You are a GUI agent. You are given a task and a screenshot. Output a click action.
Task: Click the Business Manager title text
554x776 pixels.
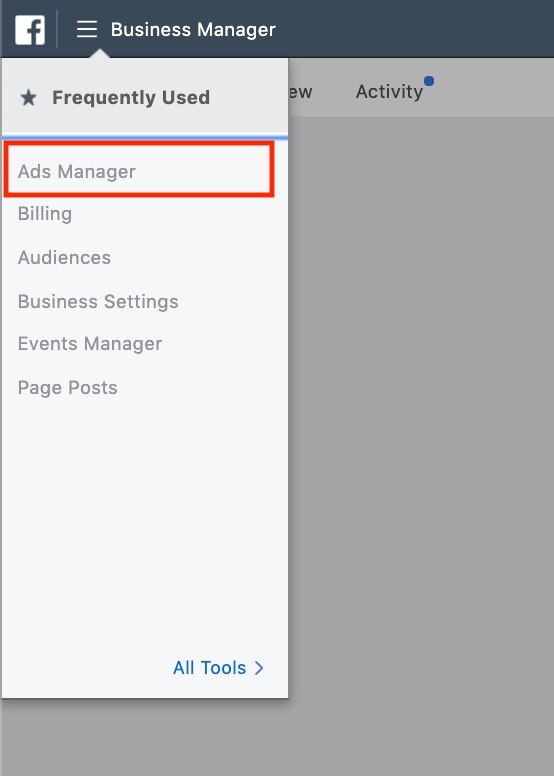point(193,30)
